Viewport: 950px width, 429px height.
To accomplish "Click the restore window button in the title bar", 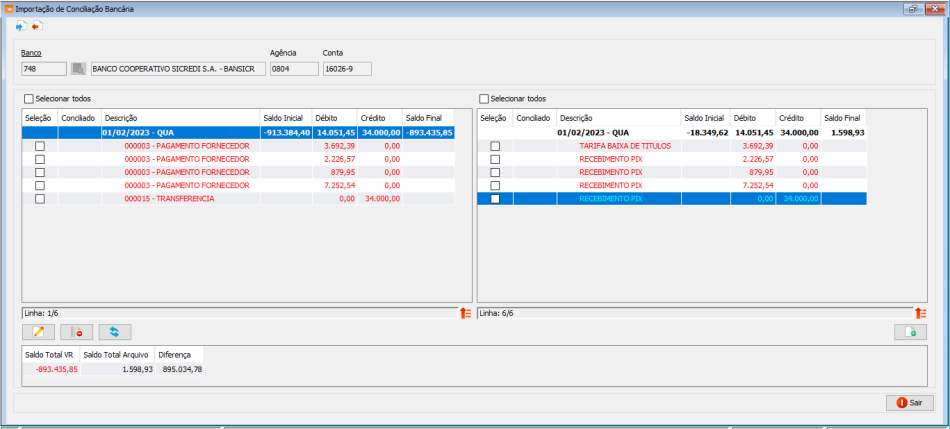I will coord(912,9).
